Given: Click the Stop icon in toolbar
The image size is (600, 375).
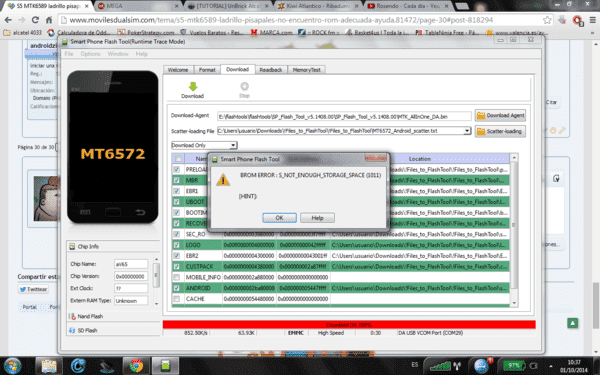Looking at the screenshot, I should [244, 86].
